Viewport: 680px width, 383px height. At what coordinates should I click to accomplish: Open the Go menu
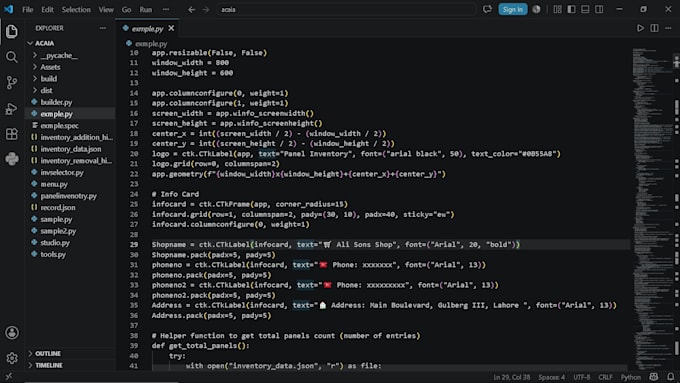coord(126,10)
